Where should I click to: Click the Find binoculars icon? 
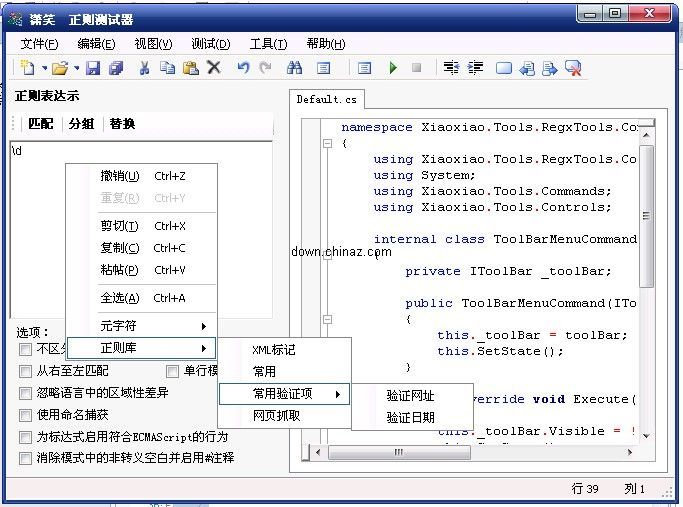tap(294, 68)
